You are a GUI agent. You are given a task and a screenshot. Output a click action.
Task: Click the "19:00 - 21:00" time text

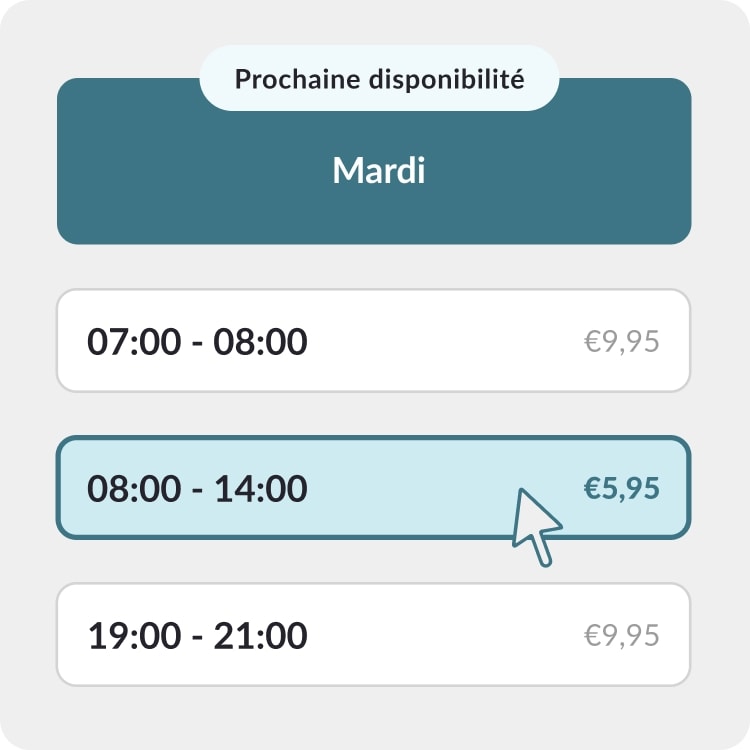pyautogui.click(x=197, y=636)
